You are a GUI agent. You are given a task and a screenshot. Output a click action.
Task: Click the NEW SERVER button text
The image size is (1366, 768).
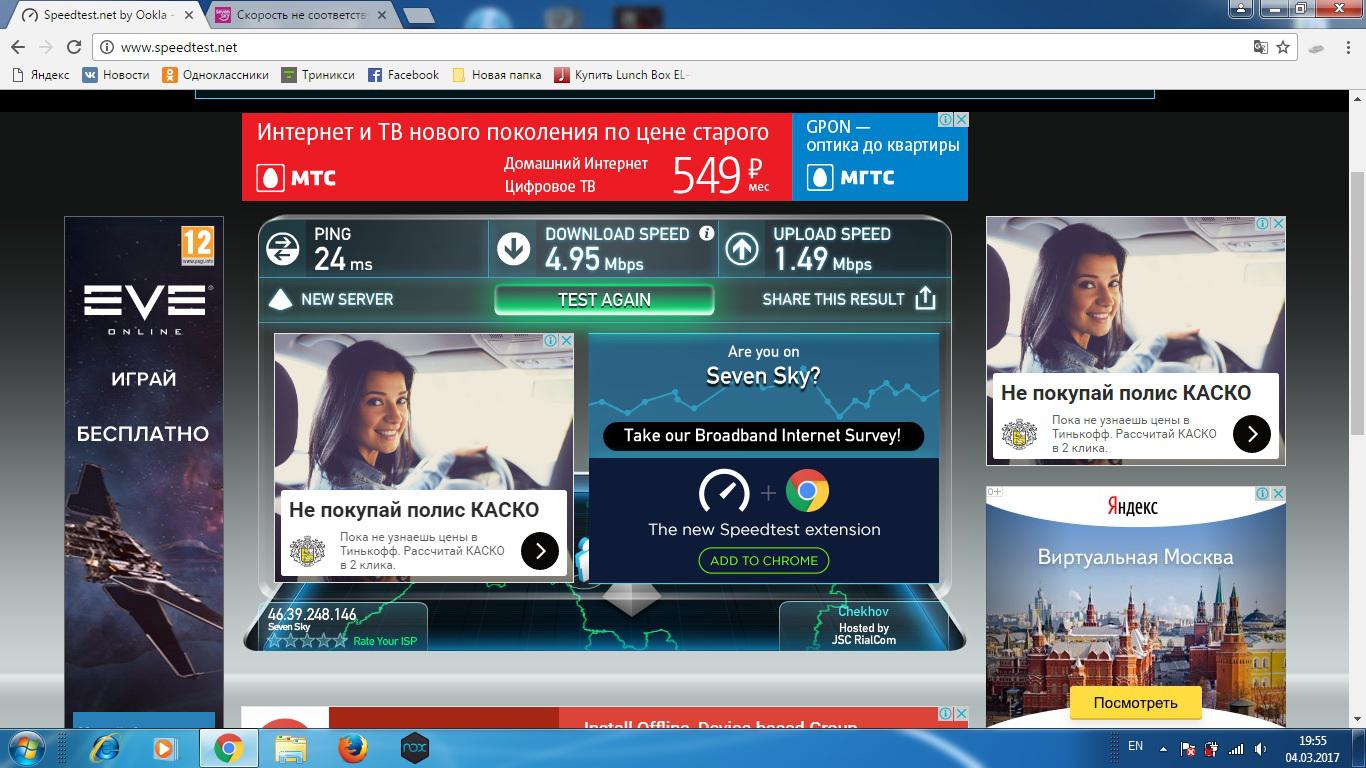pyautogui.click(x=347, y=299)
